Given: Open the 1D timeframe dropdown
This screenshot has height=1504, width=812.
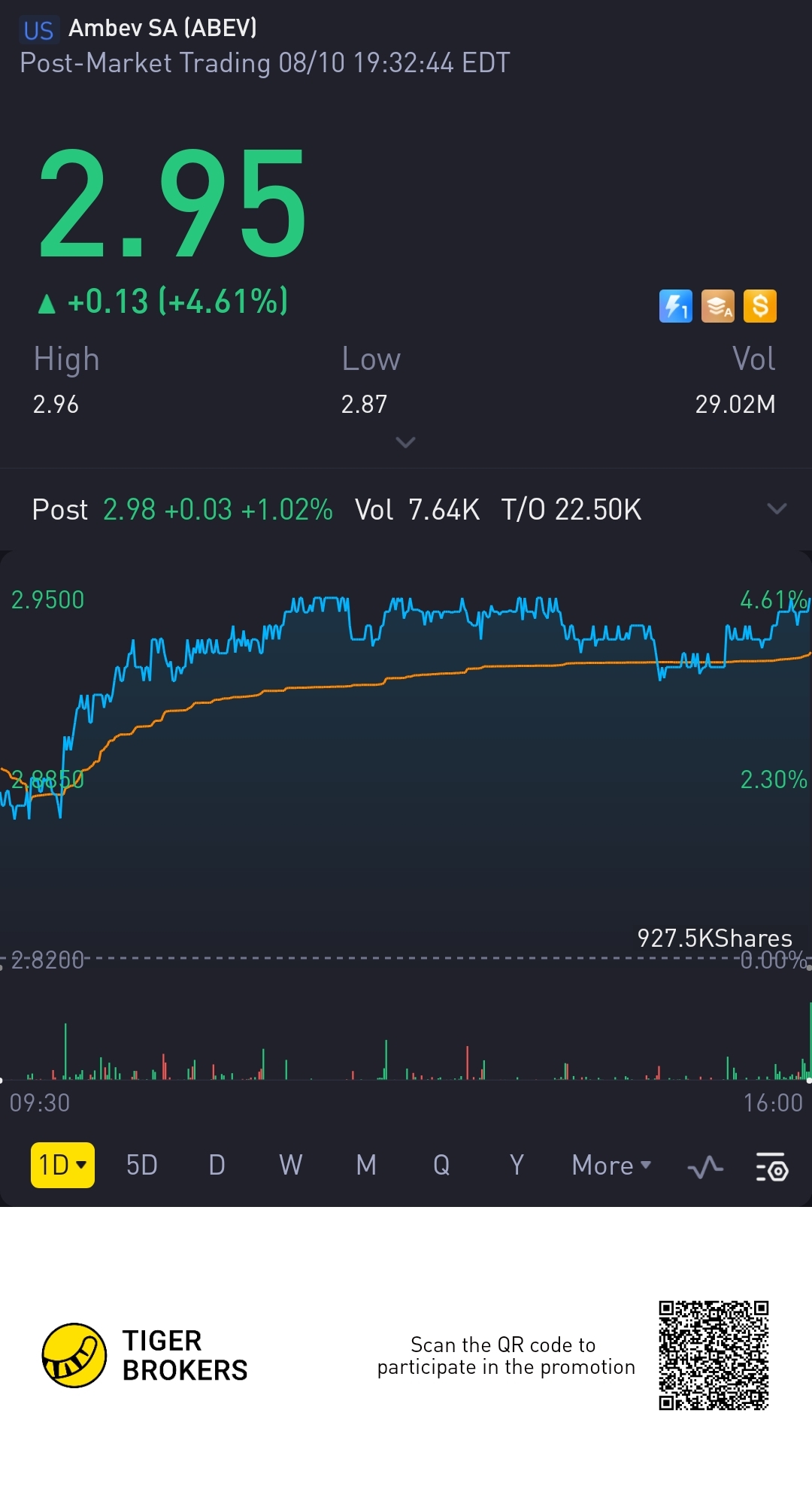Looking at the screenshot, I should [62, 1165].
